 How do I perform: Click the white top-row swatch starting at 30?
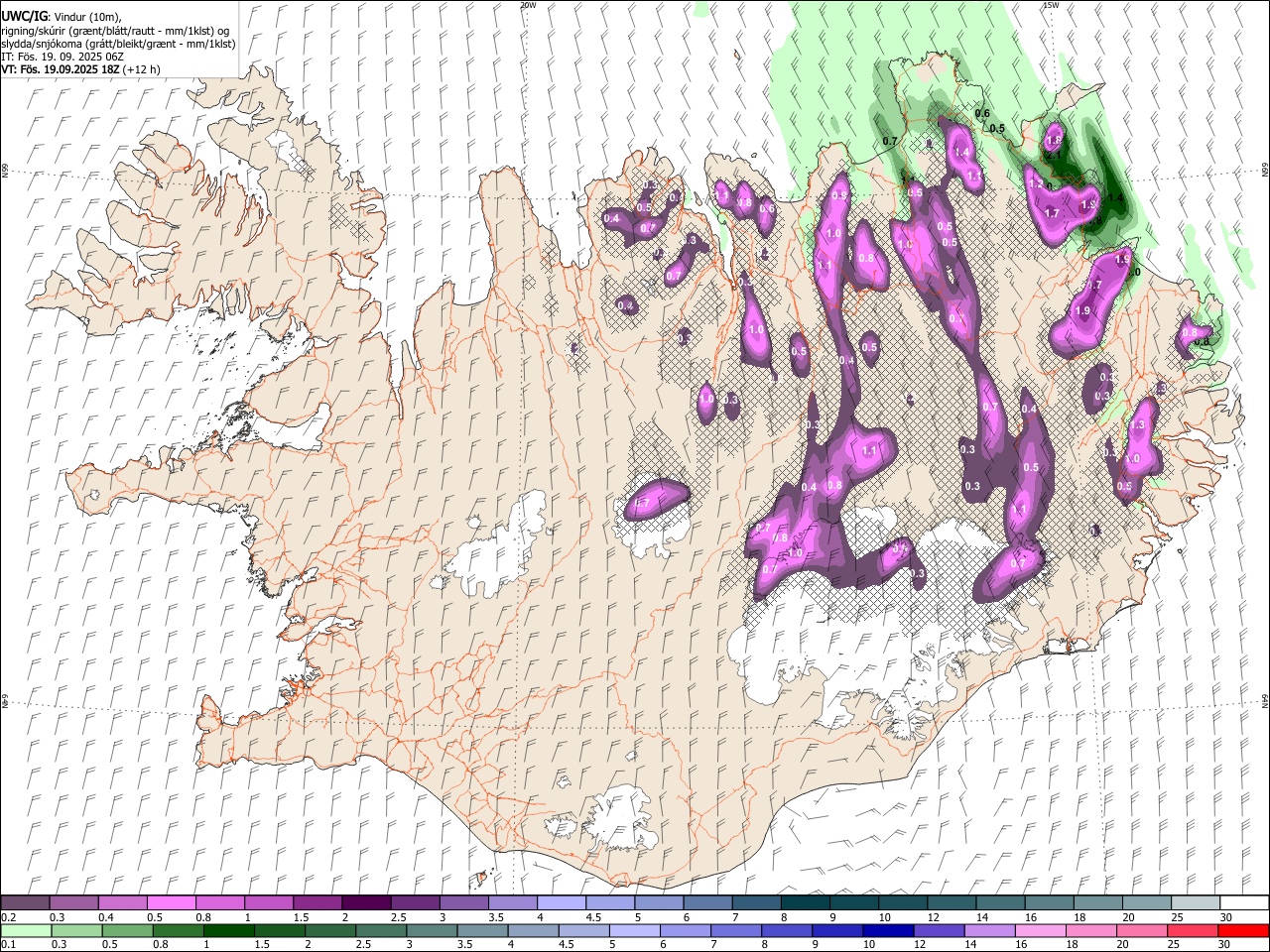coord(1243,902)
